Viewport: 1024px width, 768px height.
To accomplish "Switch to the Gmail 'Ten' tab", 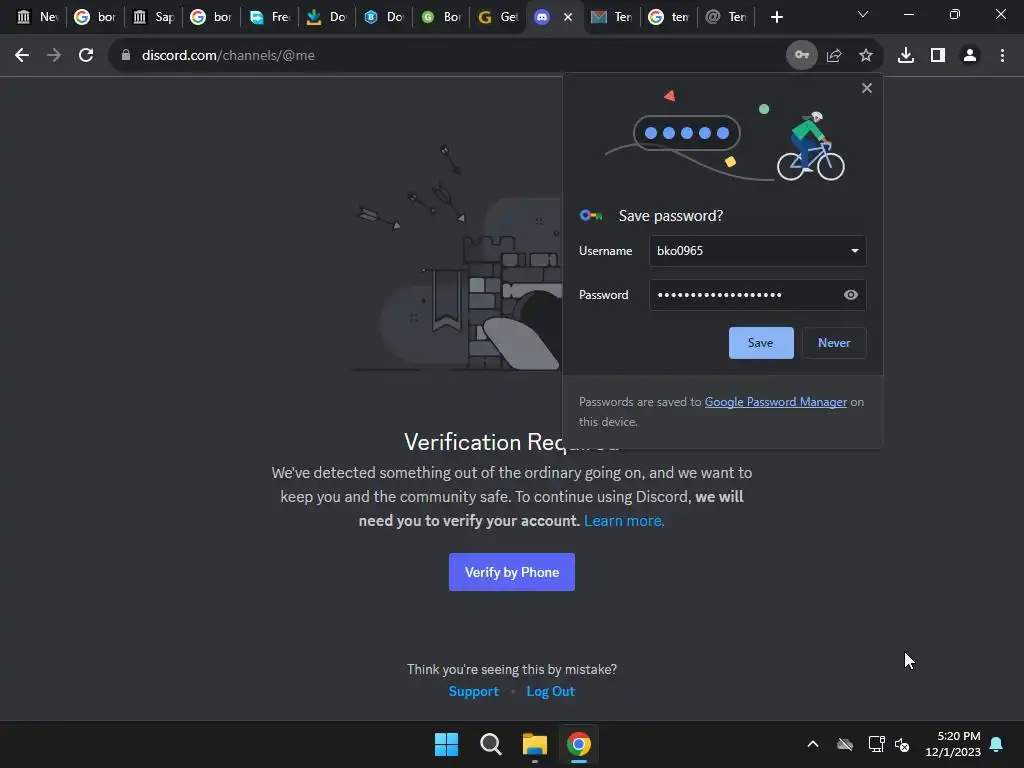I will pyautogui.click(x=611, y=17).
